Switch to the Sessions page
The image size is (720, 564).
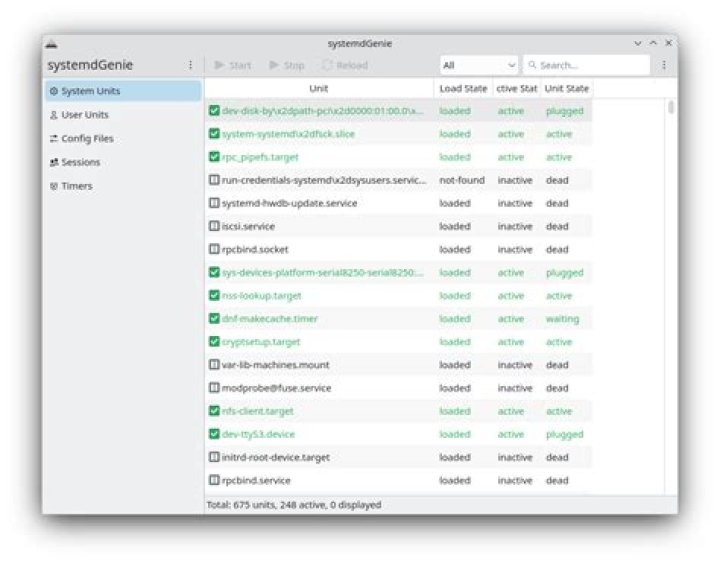click(x=123, y=162)
